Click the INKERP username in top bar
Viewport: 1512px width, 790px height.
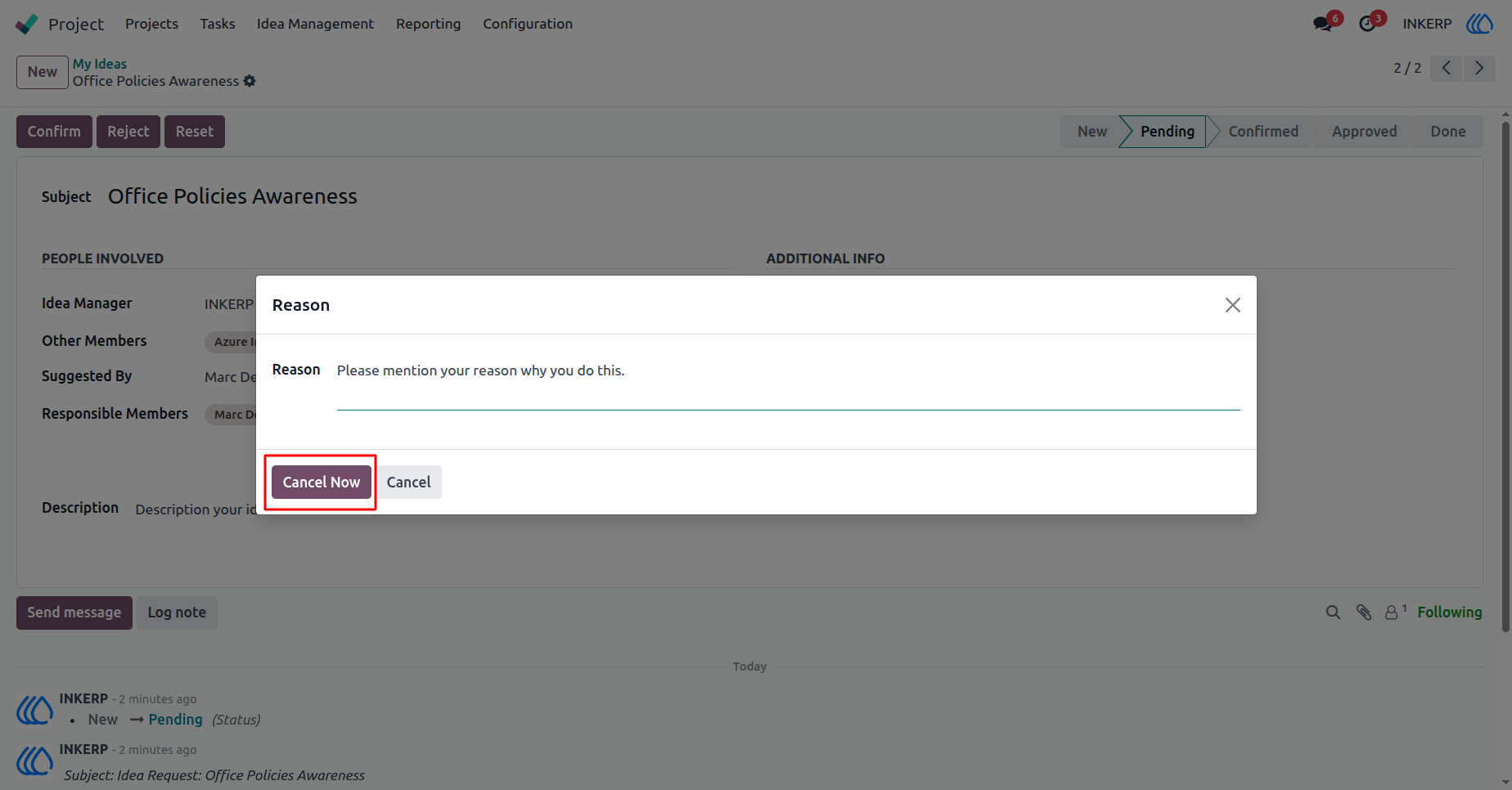tap(1427, 24)
